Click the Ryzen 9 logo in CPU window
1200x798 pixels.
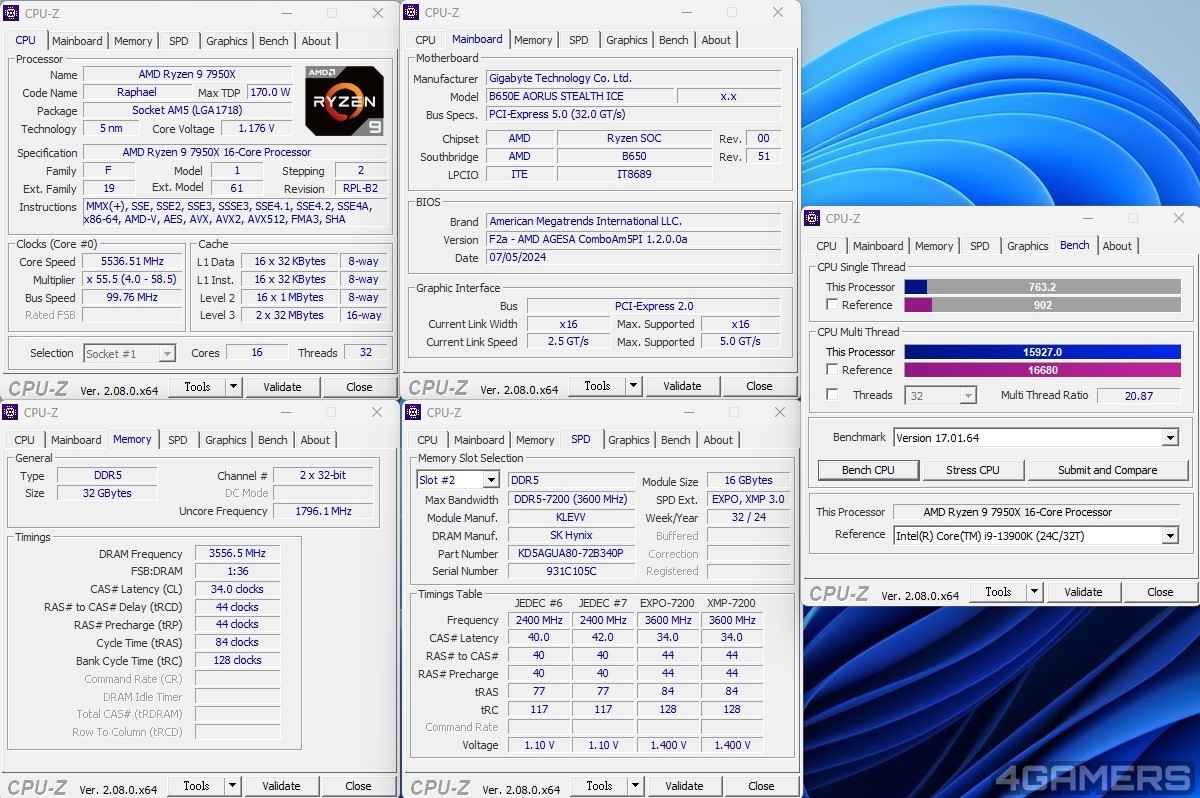tap(344, 101)
